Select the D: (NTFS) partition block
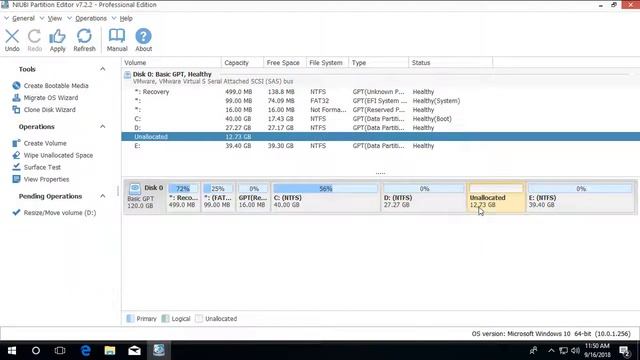This screenshot has width=640, height=360. (424, 197)
